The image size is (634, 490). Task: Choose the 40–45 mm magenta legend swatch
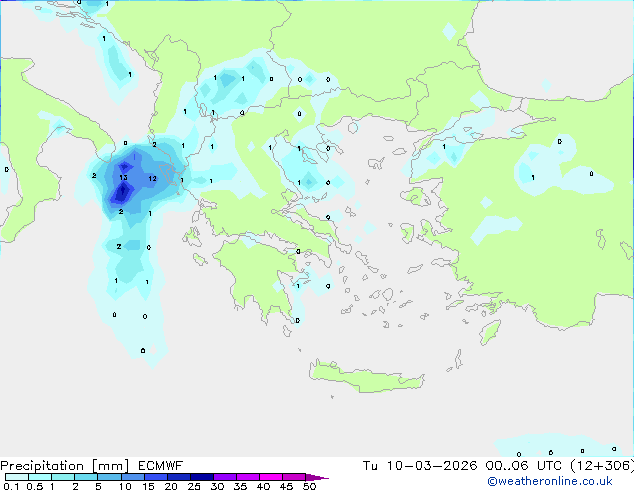click(271, 477)
